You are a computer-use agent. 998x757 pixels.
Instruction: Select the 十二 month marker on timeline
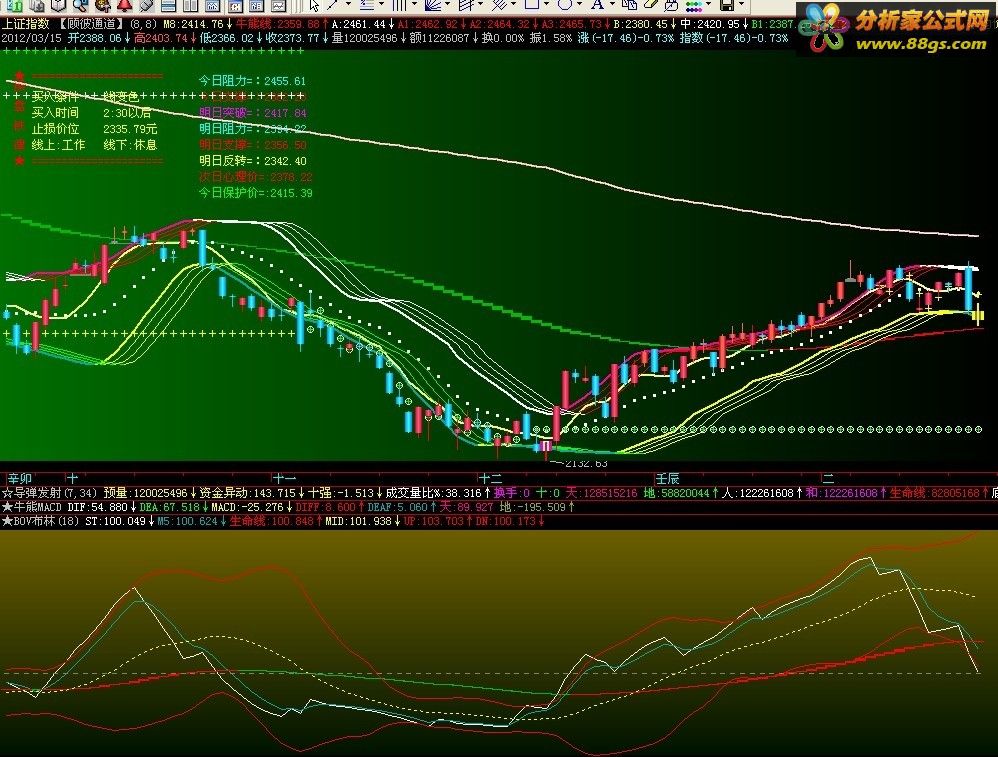491,478
